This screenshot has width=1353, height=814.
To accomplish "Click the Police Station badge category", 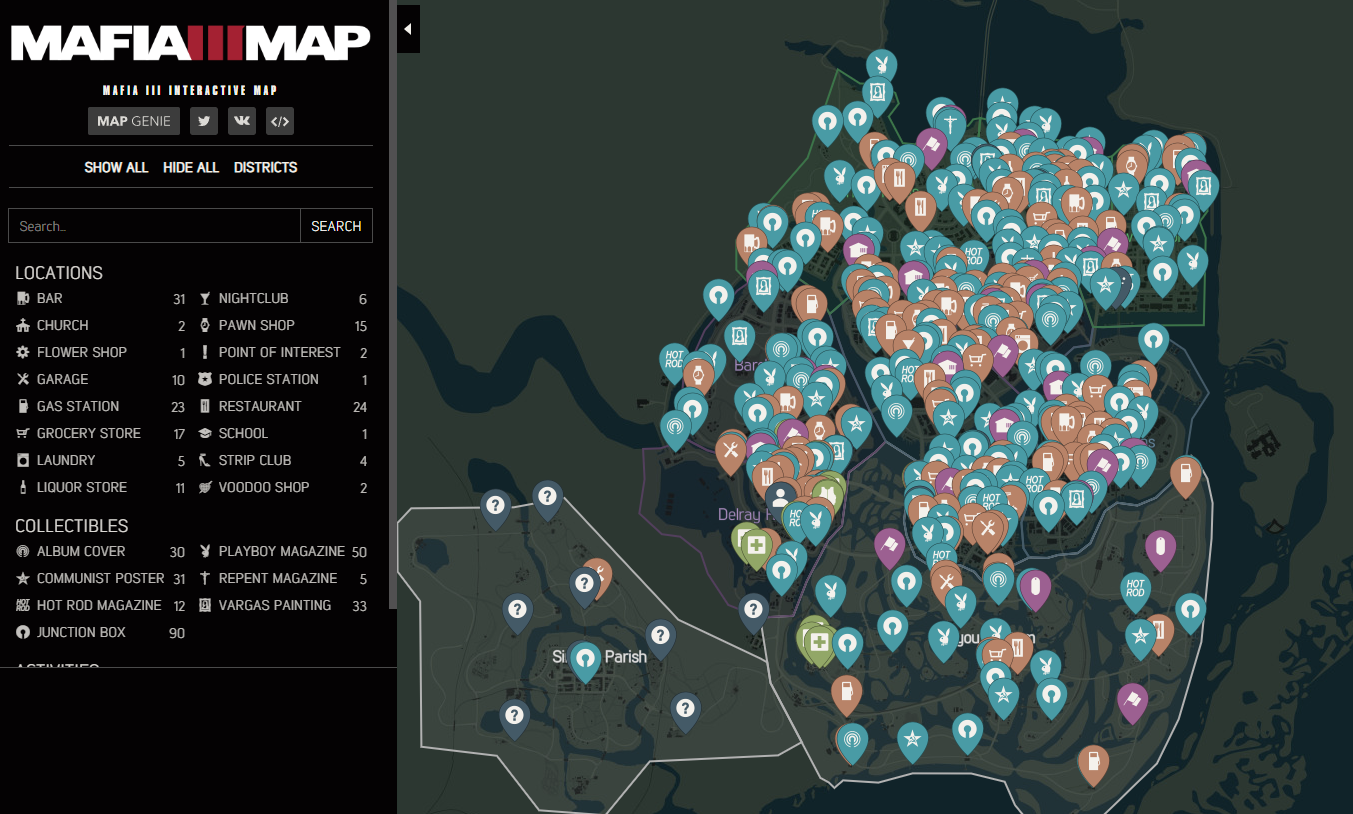I will (283, 379).
